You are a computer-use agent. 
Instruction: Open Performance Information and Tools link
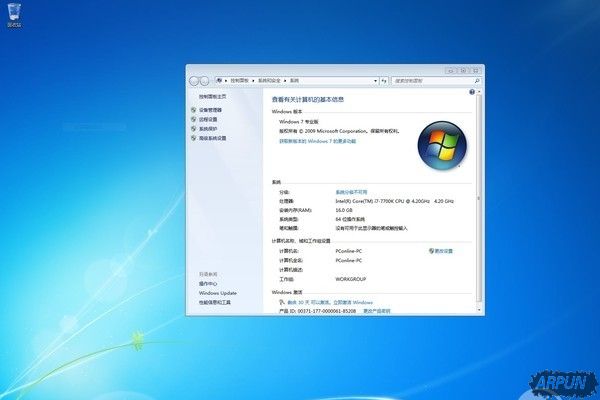click(x=215, y=302)
